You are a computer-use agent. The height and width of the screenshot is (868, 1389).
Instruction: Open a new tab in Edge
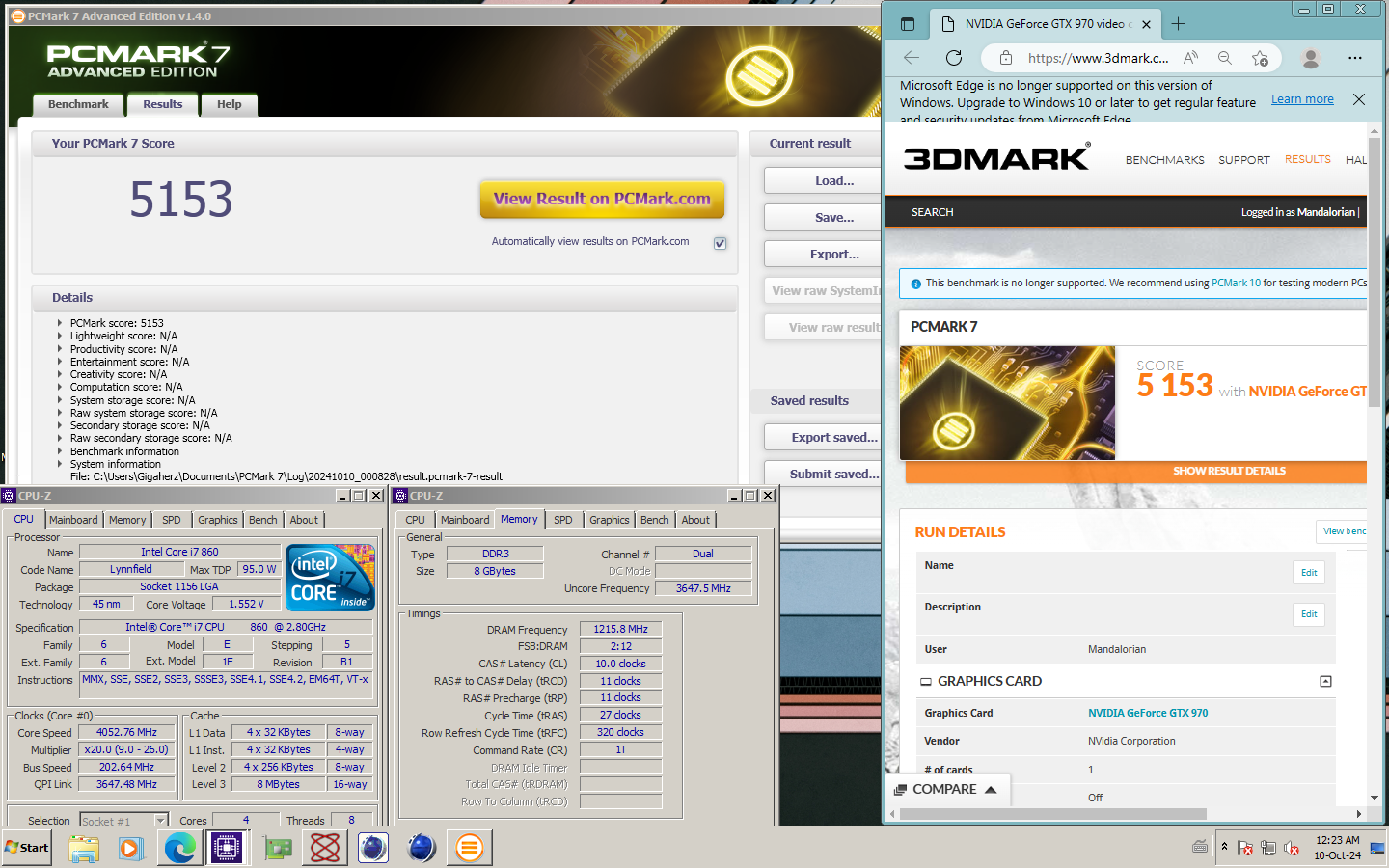coord(1178,24)
